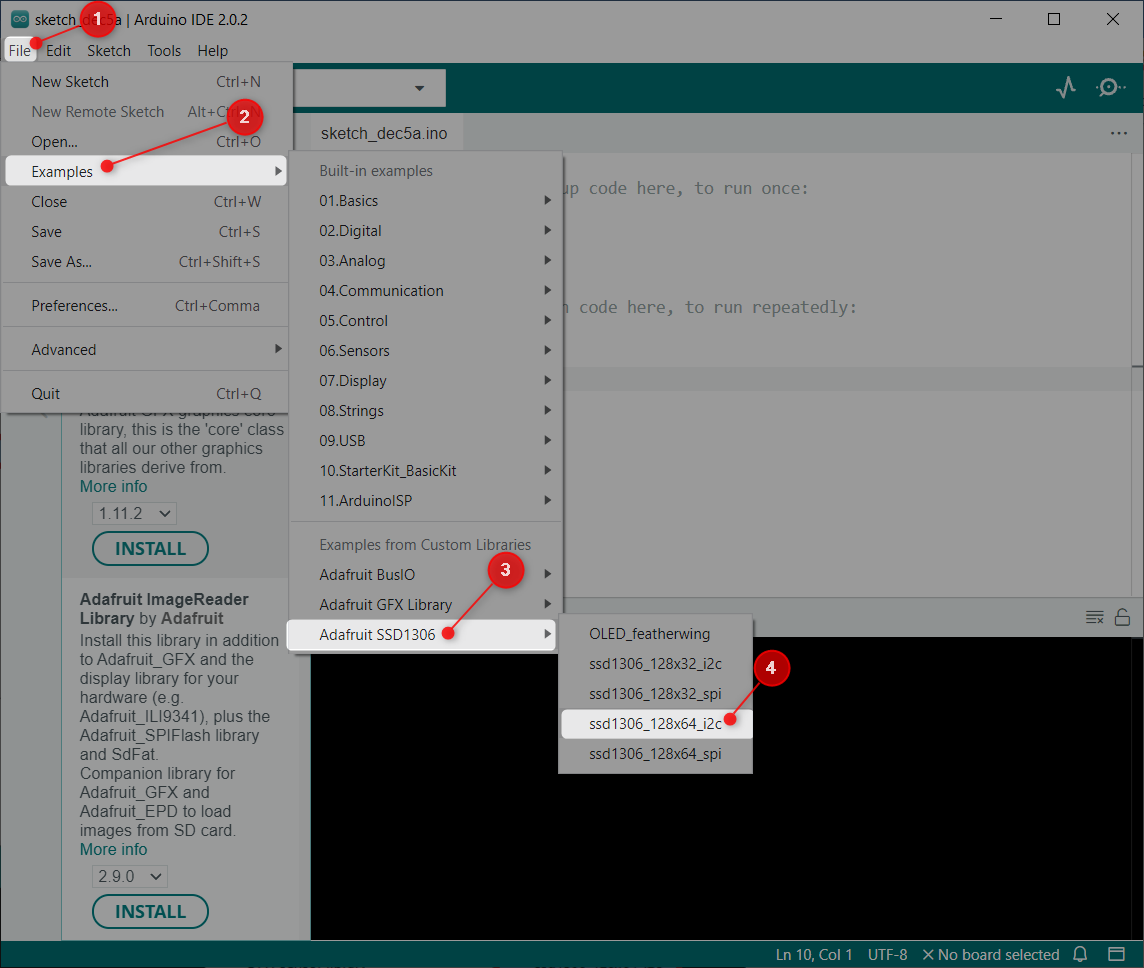Screen dimensions: 1144x968
Task: Open the ssd1306_128x64_i2c example
Action: point(655,724)
